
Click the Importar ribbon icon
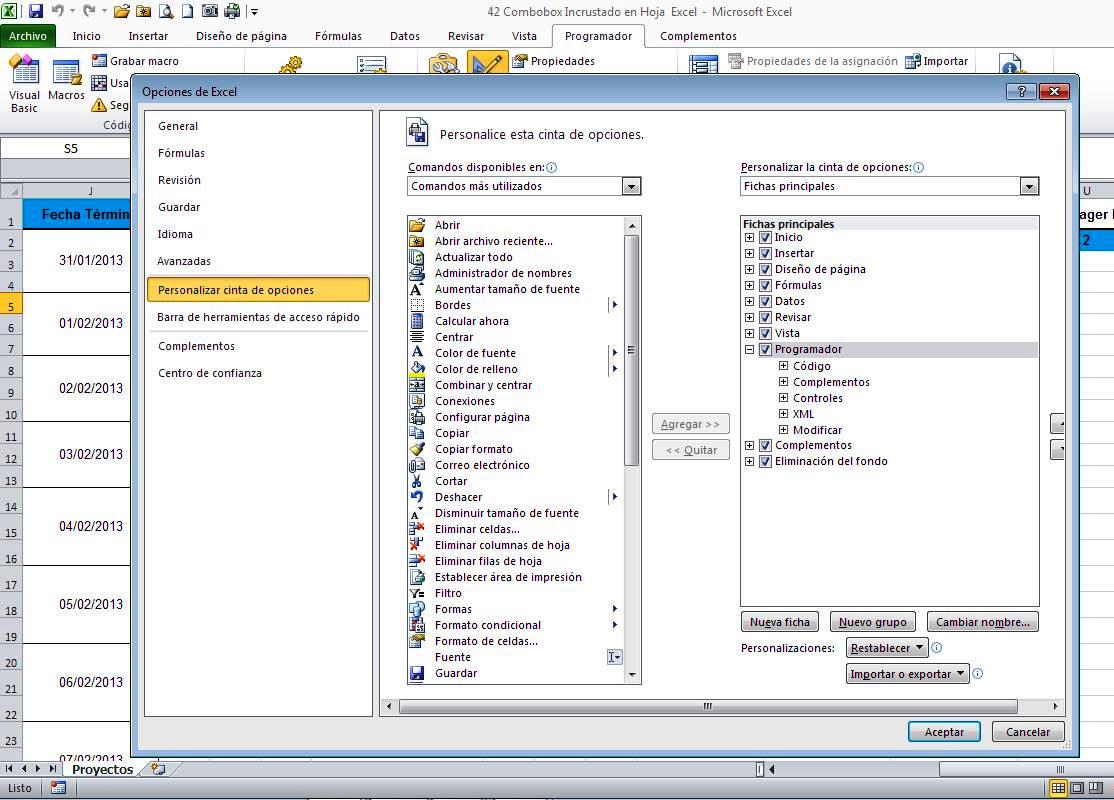pos(912,61)
